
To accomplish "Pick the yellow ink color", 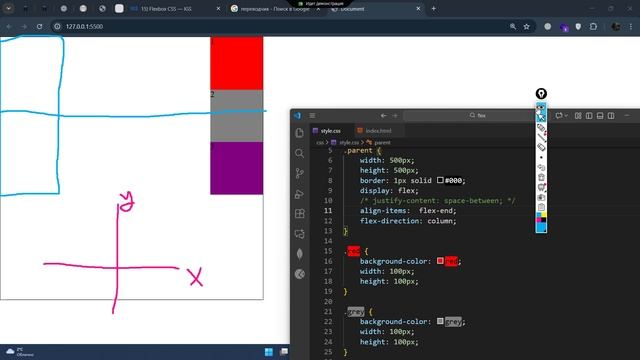I will (544, 215).
